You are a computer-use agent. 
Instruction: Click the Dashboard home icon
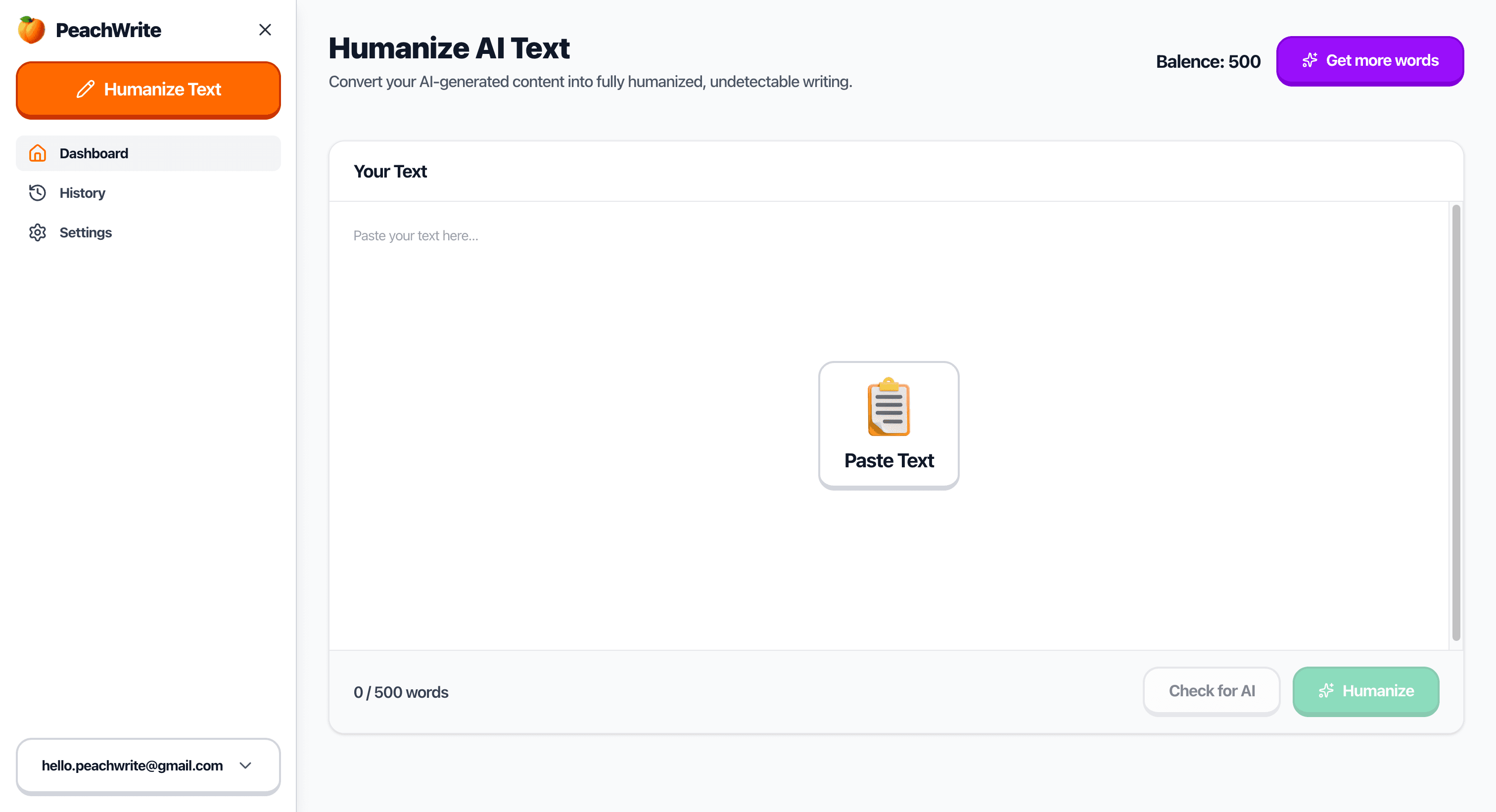(38, 153)
